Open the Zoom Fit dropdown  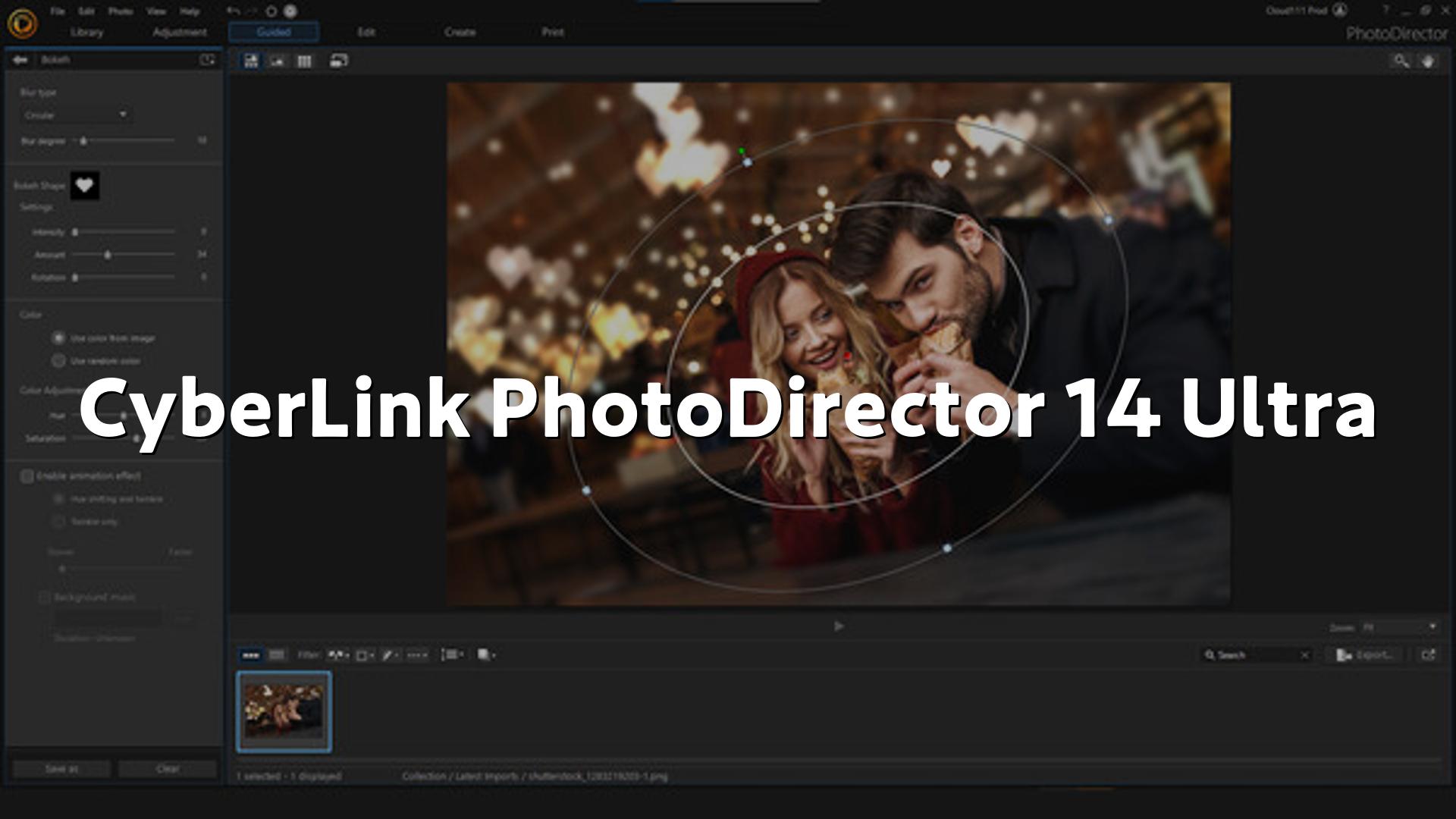1399,628
